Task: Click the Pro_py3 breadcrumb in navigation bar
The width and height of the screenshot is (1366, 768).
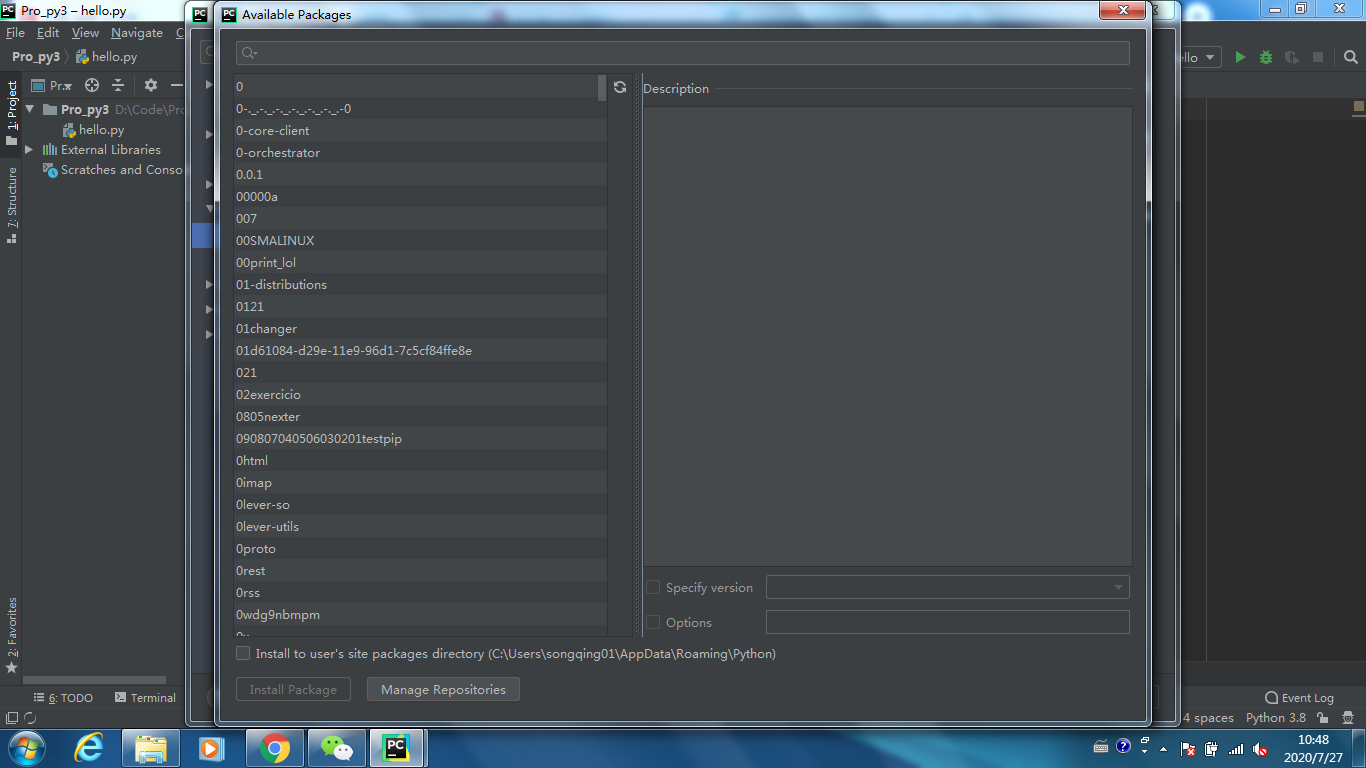Action: pos(36,57)
